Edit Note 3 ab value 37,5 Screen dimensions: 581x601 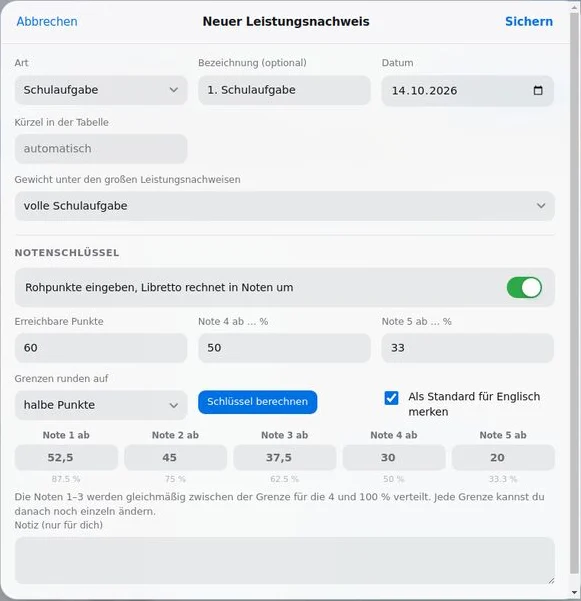click(285, 457)
